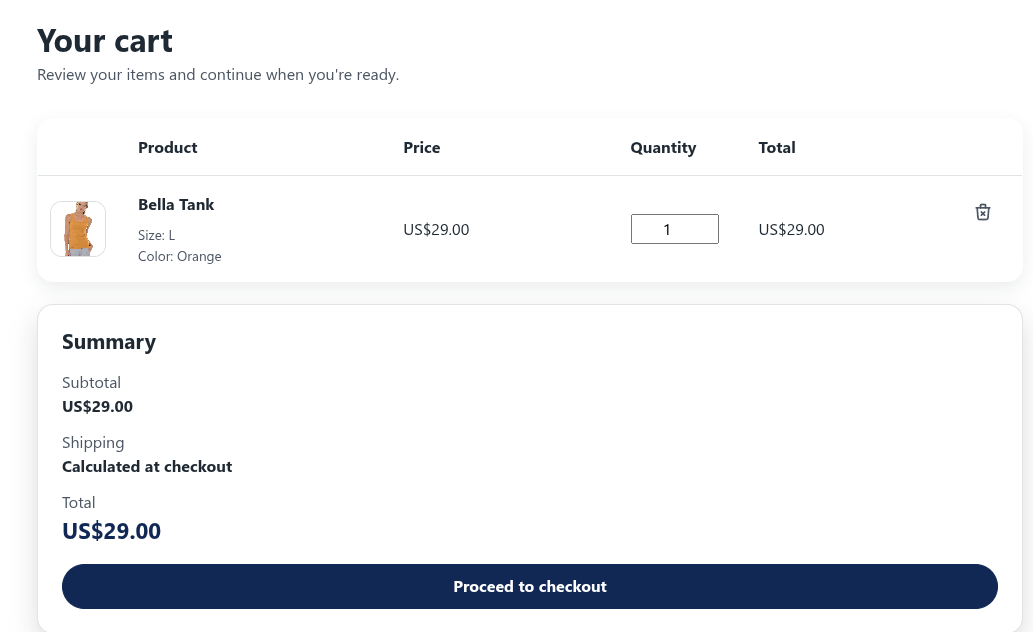Select the Quantity column header
This screenshot has width=1033, height=632.
[x=662, y=147]
